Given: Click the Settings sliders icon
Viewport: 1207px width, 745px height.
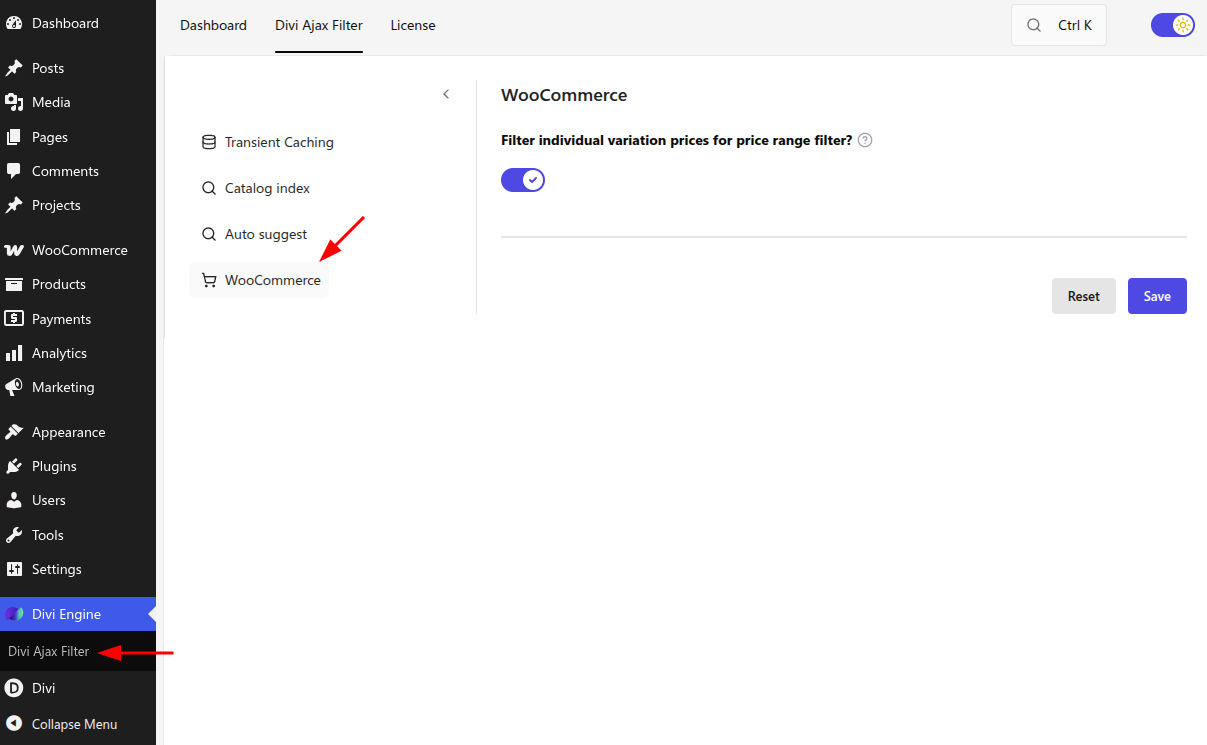Looking at the screenshot, I should click(x=14, y=569).
